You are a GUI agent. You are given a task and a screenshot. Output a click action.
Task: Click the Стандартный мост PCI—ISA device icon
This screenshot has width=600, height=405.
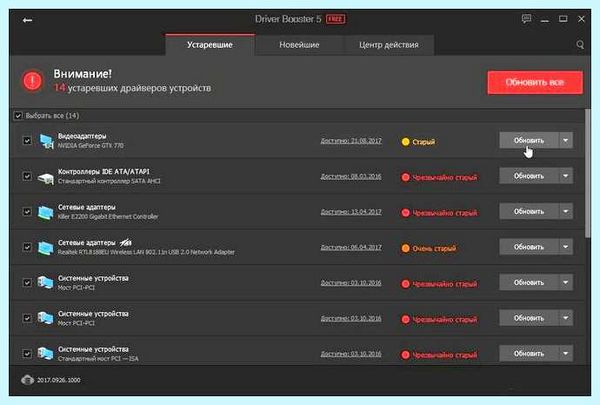pyautogui.click(x=46, y=353)
